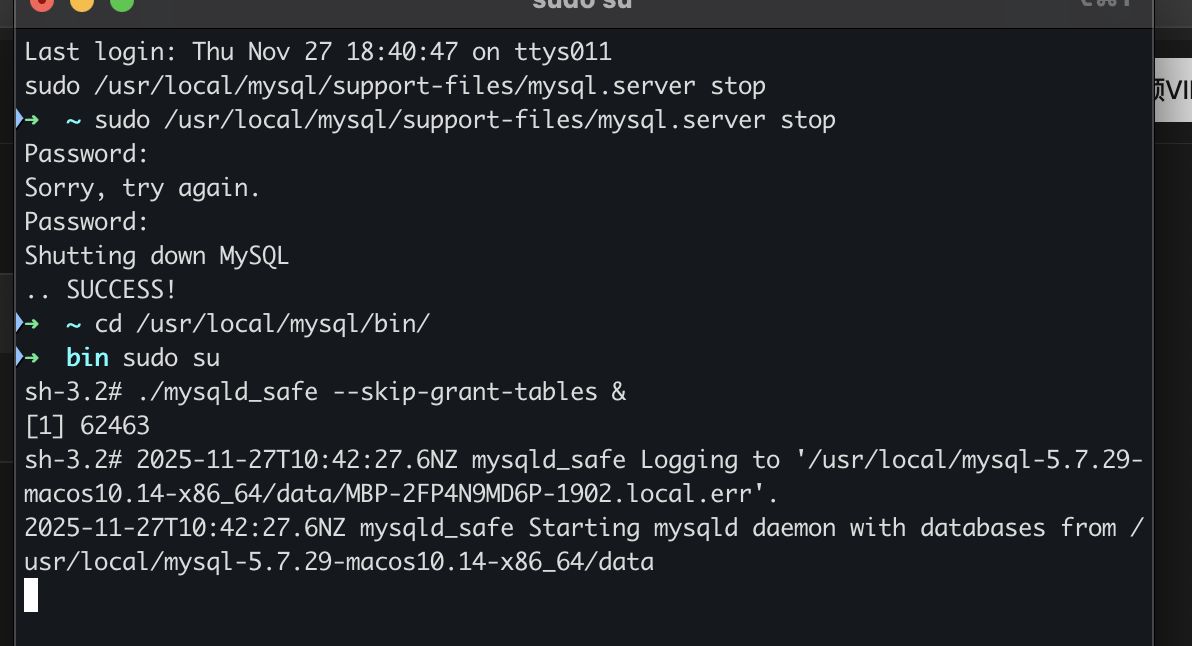Select the sudo su window title
This screenshot has width=1192, height=646.
(582, 6)
